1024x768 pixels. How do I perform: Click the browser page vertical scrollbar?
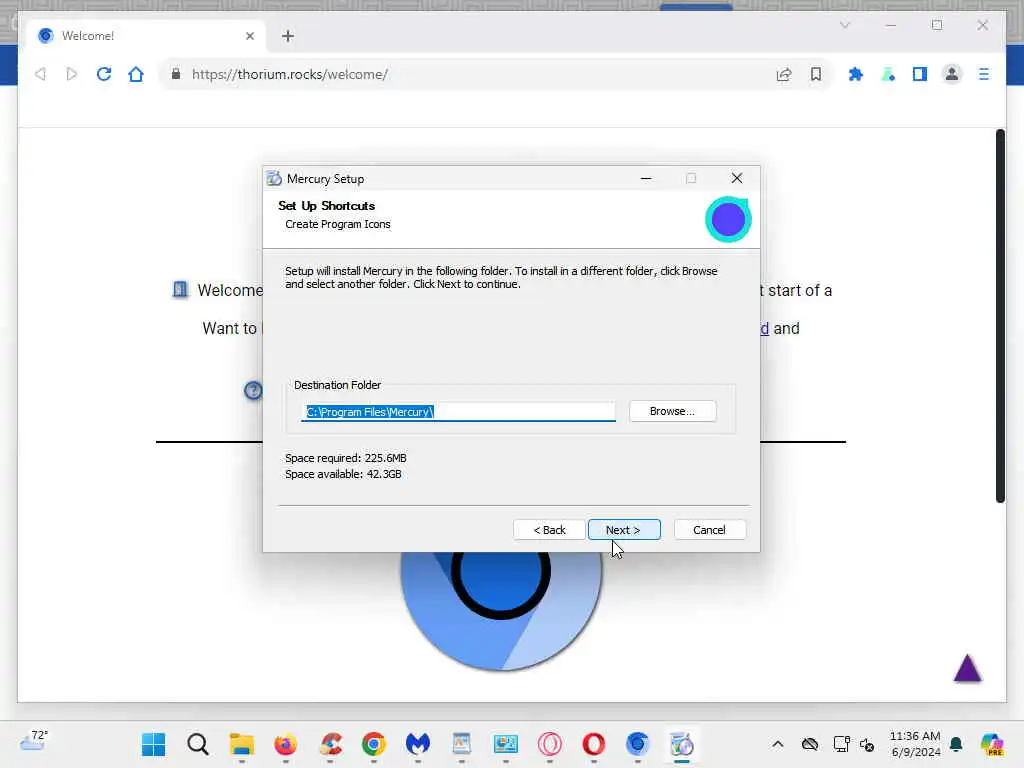point(1000,316)
